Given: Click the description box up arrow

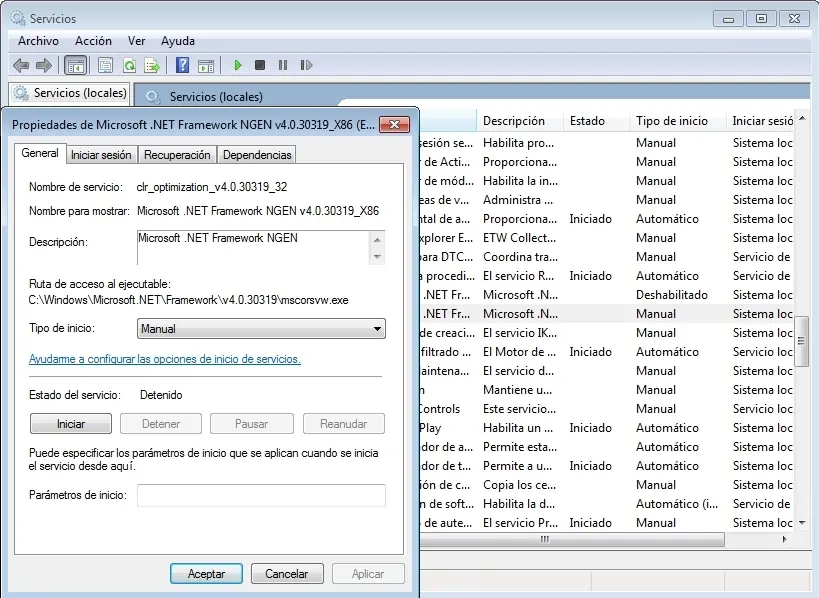Looking at the screenshot, I should point(377,240).
